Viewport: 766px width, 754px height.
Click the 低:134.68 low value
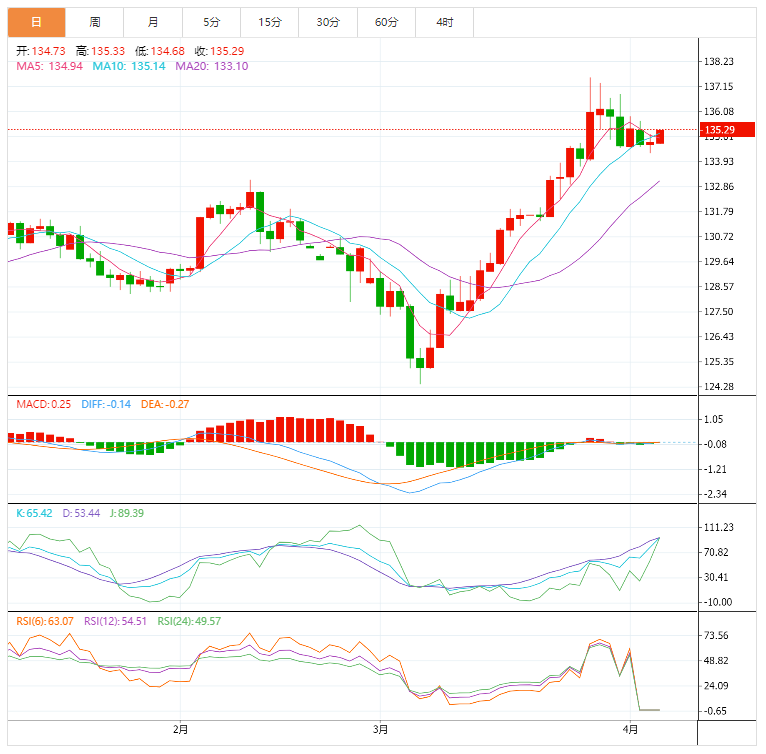pyautogui.click(x=160, y=51)
